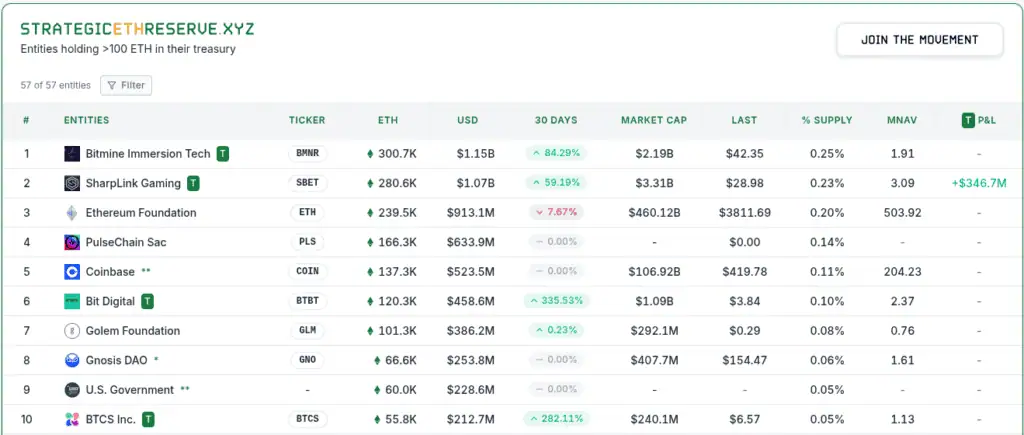This screenshot has height=435, width=1024.
Task: Click the SharpLink Gaming logo icon
Action: point(72,184)
